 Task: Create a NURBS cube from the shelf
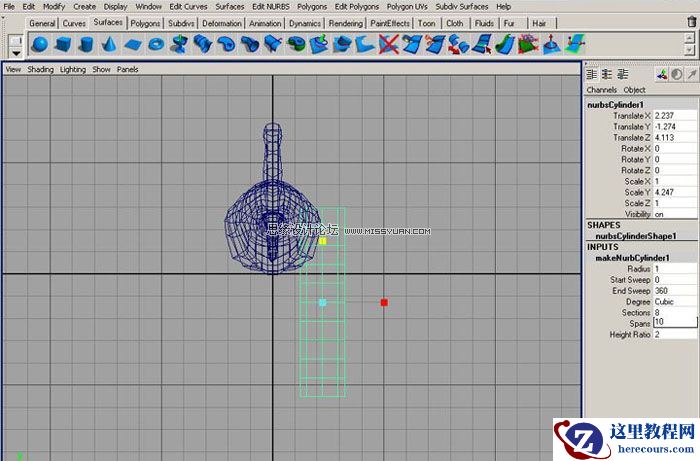[63, 44]
